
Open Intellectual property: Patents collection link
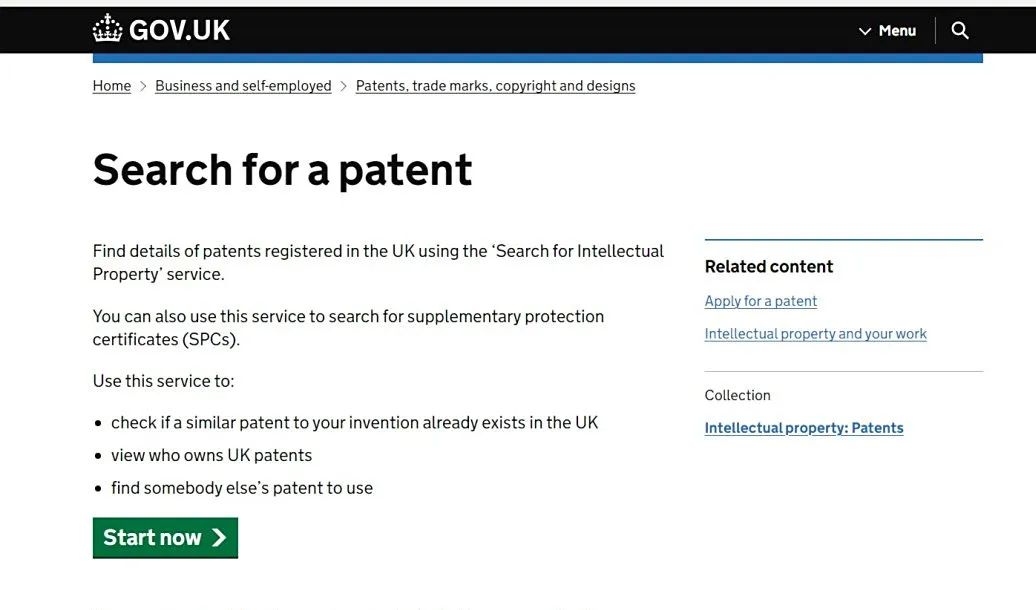803,428
